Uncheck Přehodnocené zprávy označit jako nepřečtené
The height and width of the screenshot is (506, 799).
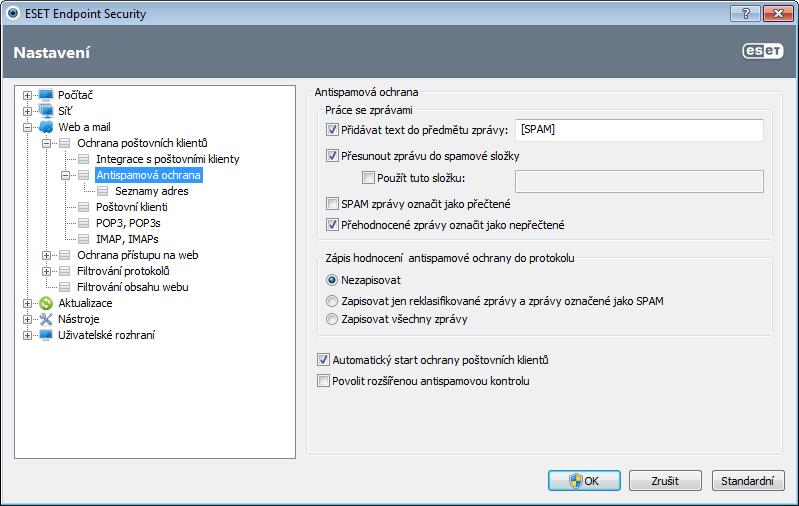point(332,225)
